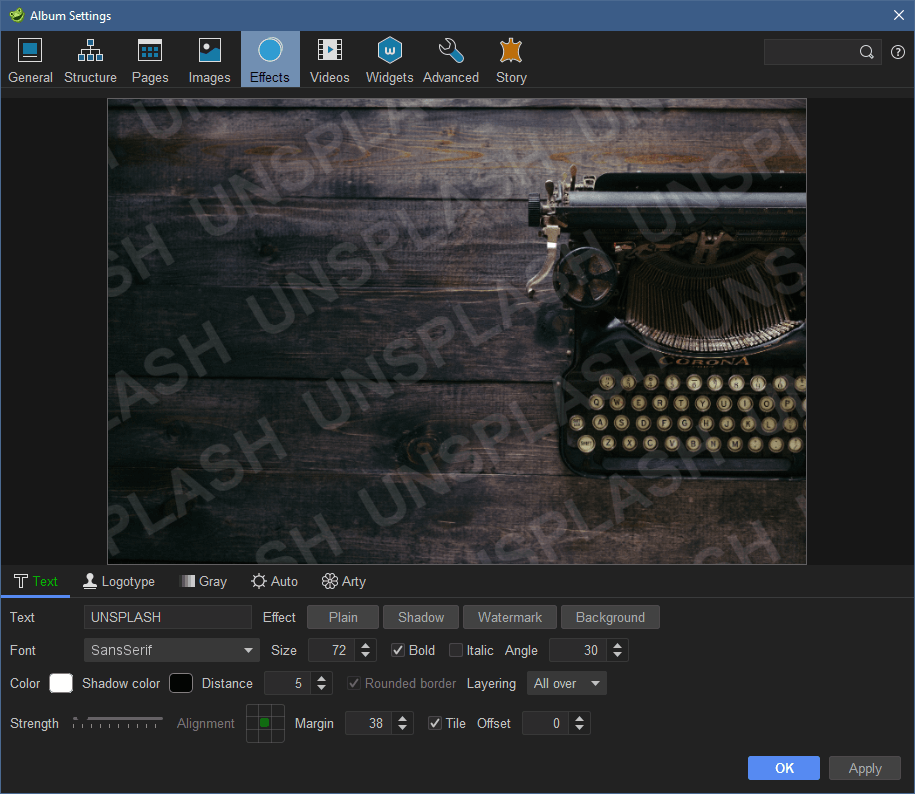
Task: Open the Story settings section
Action: (x=511, y=59)
